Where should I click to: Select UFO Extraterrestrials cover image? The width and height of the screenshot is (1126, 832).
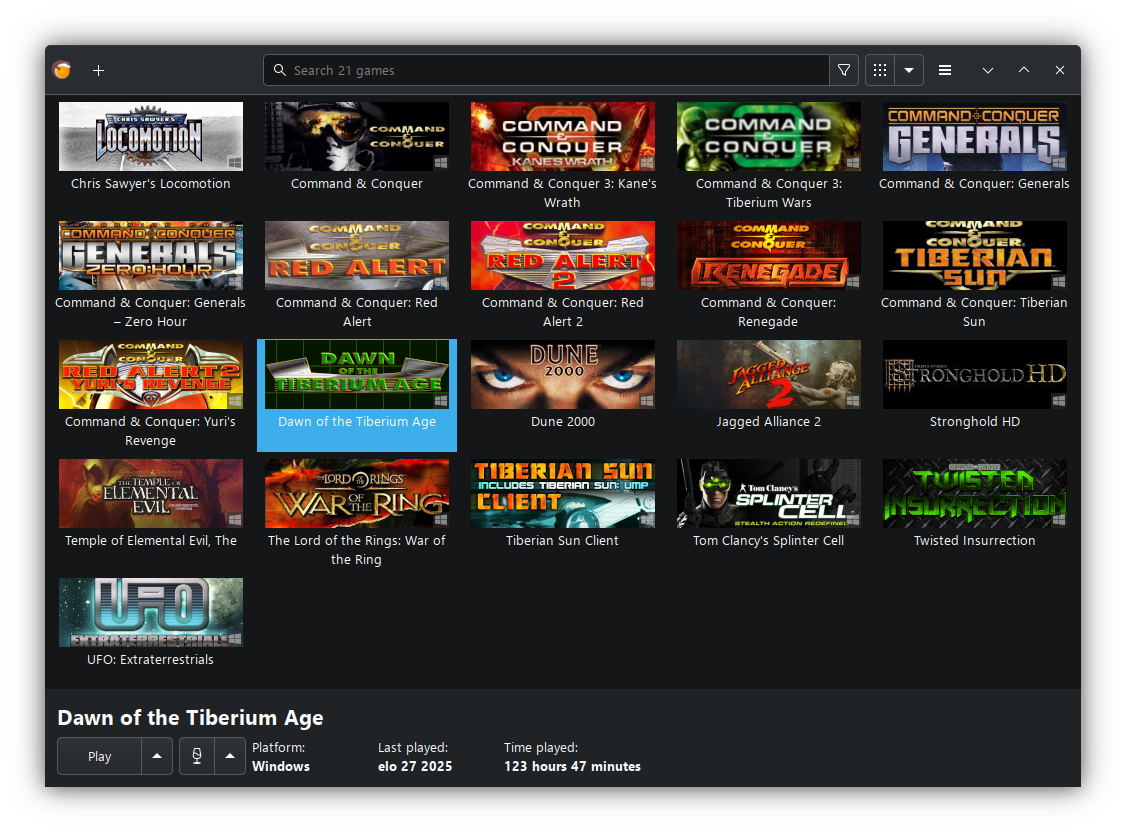(x=151, y=612)
